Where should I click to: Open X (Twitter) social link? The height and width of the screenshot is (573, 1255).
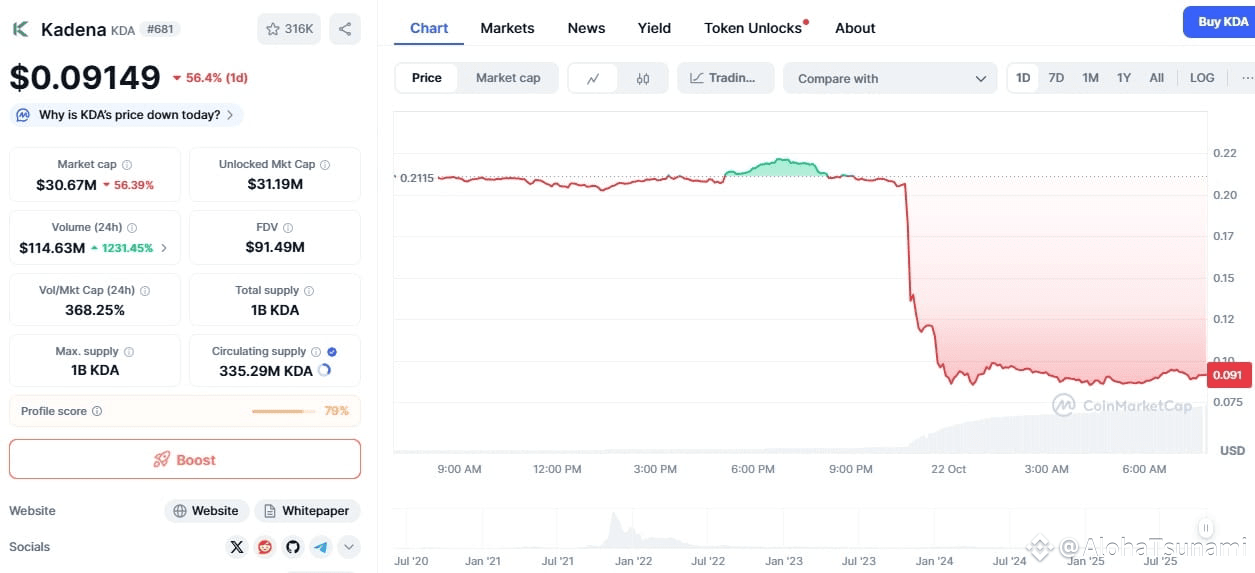tap(237, 547)
